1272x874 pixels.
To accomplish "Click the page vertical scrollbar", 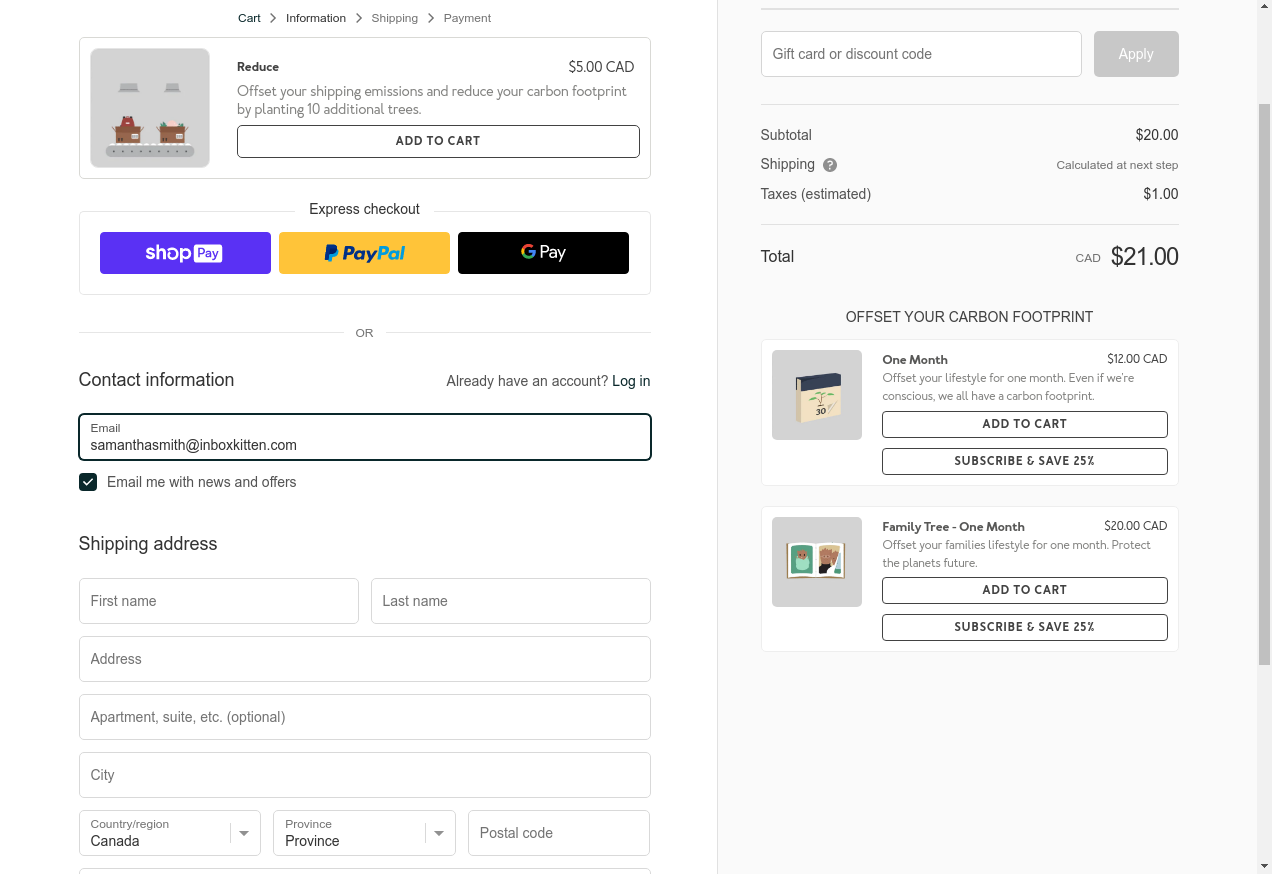I will (1264, 384).
